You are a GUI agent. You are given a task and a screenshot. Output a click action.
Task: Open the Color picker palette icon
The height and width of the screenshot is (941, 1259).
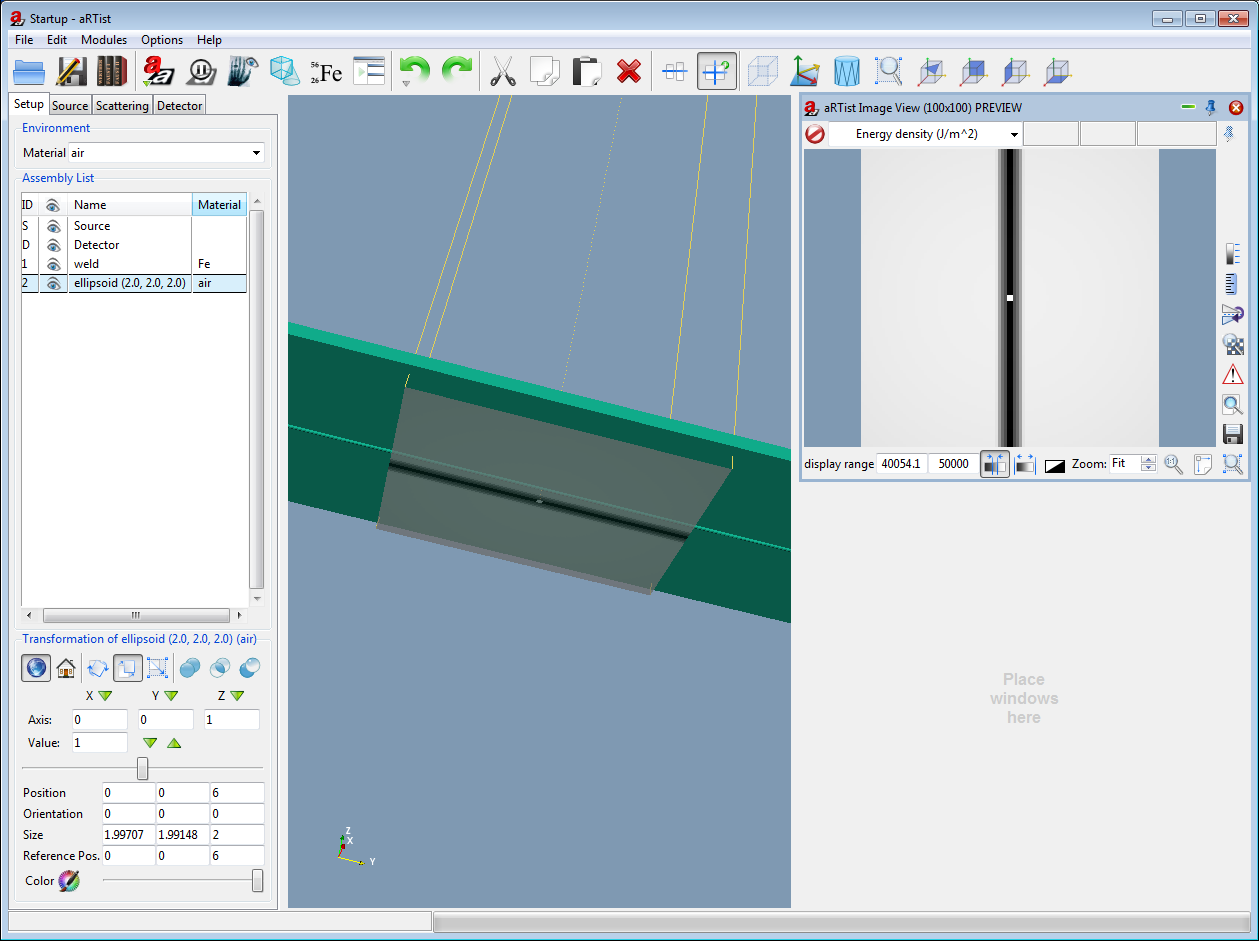[68, 881]
